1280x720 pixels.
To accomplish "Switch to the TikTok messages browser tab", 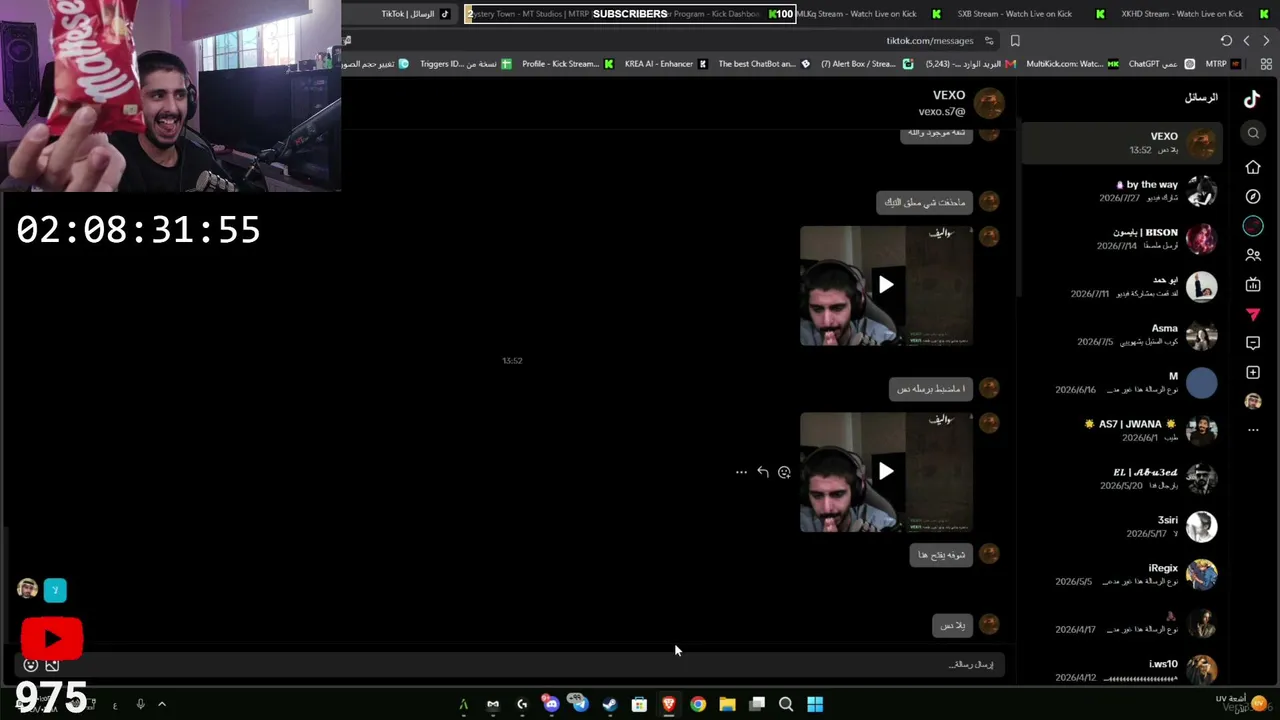I will pos(415,14).
